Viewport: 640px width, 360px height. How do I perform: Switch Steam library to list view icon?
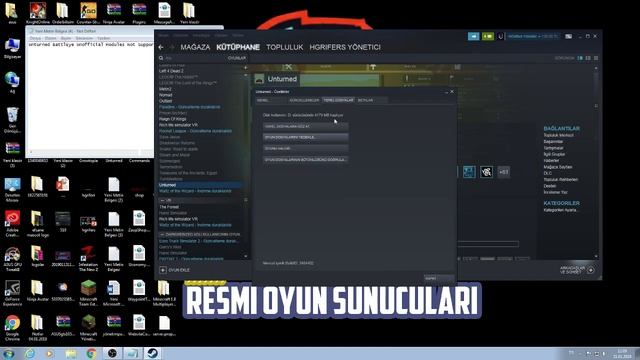pyautogui.click(x=588, y=58)
